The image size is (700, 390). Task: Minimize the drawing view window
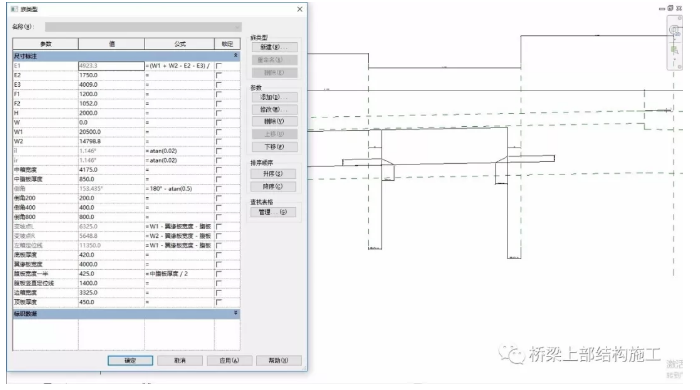(662, 8)
